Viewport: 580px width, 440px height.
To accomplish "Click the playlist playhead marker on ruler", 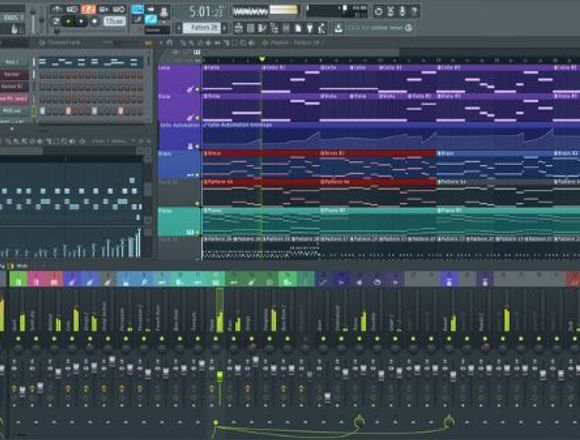I will click(262, 59).
